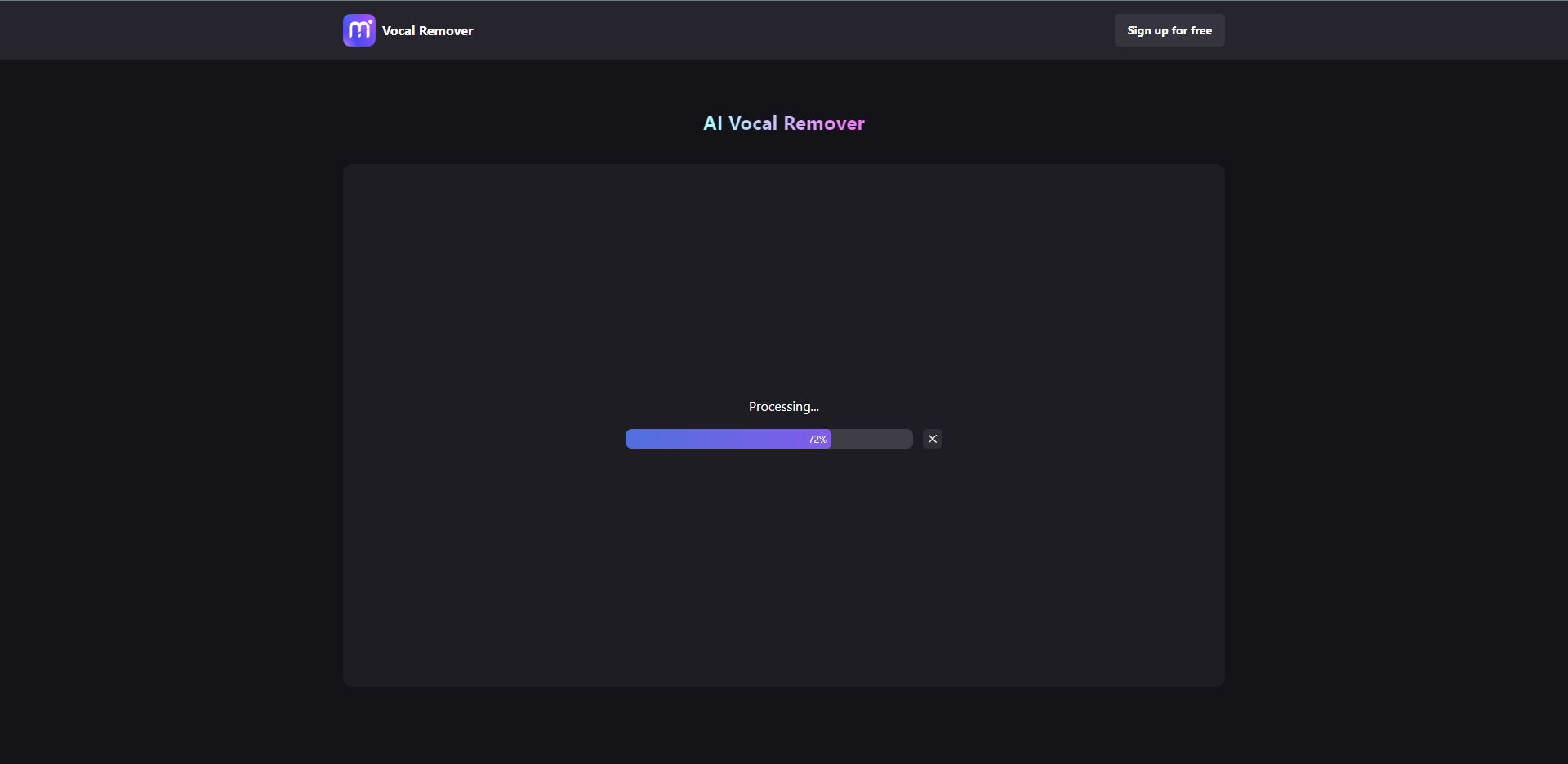Screen dimensions: 1568x764
Task: Click the Processing... status text
Action: coord(784,407)
